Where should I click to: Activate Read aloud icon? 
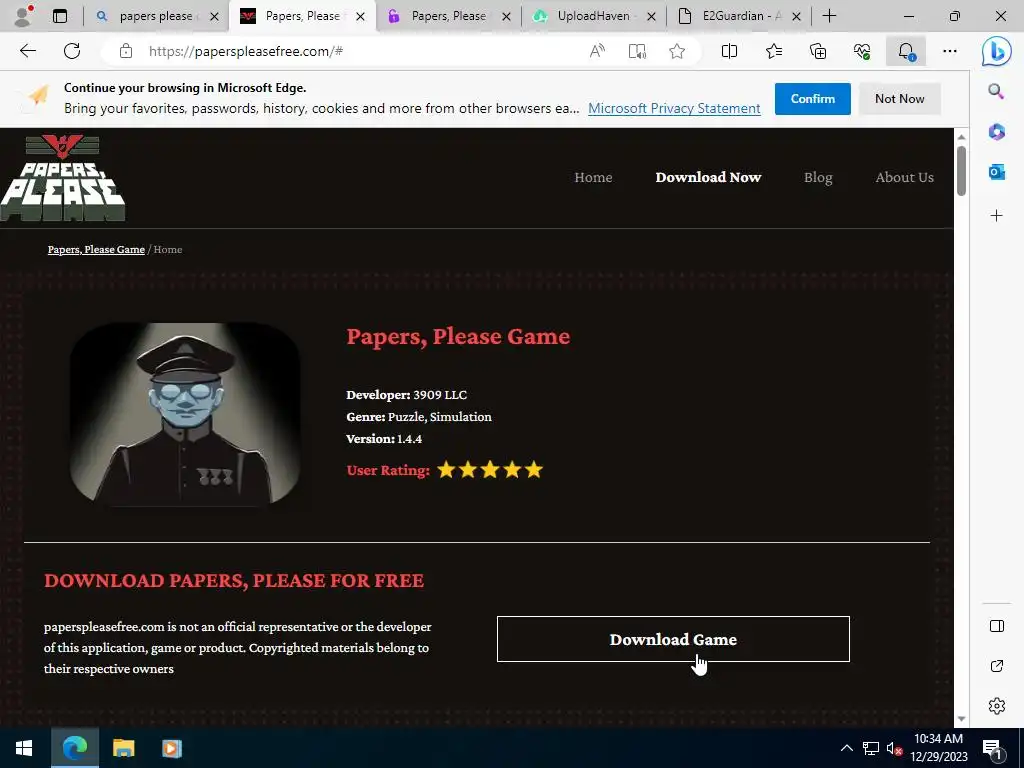click(x=597, y=51)
